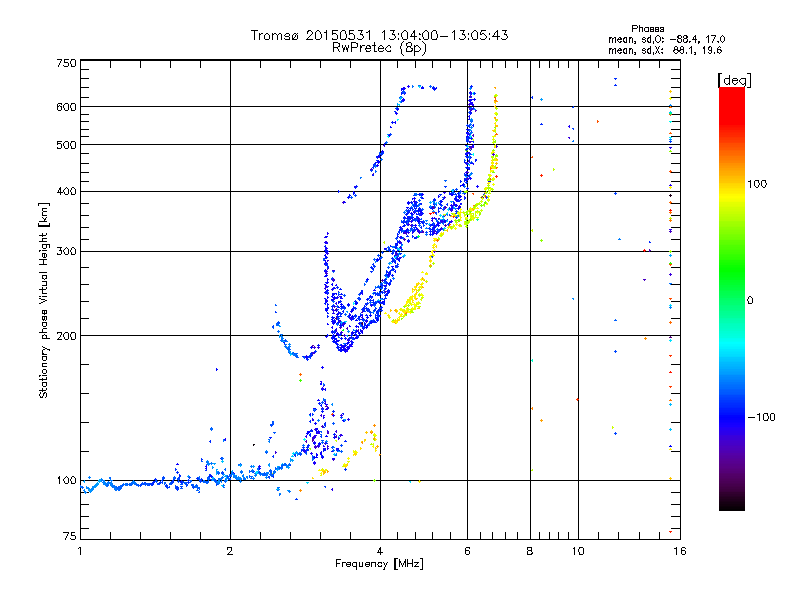Click the '600' y-axis tick label
Viewport: 800px width, 600px height.
pyautogui.click(x=66, y=107)
